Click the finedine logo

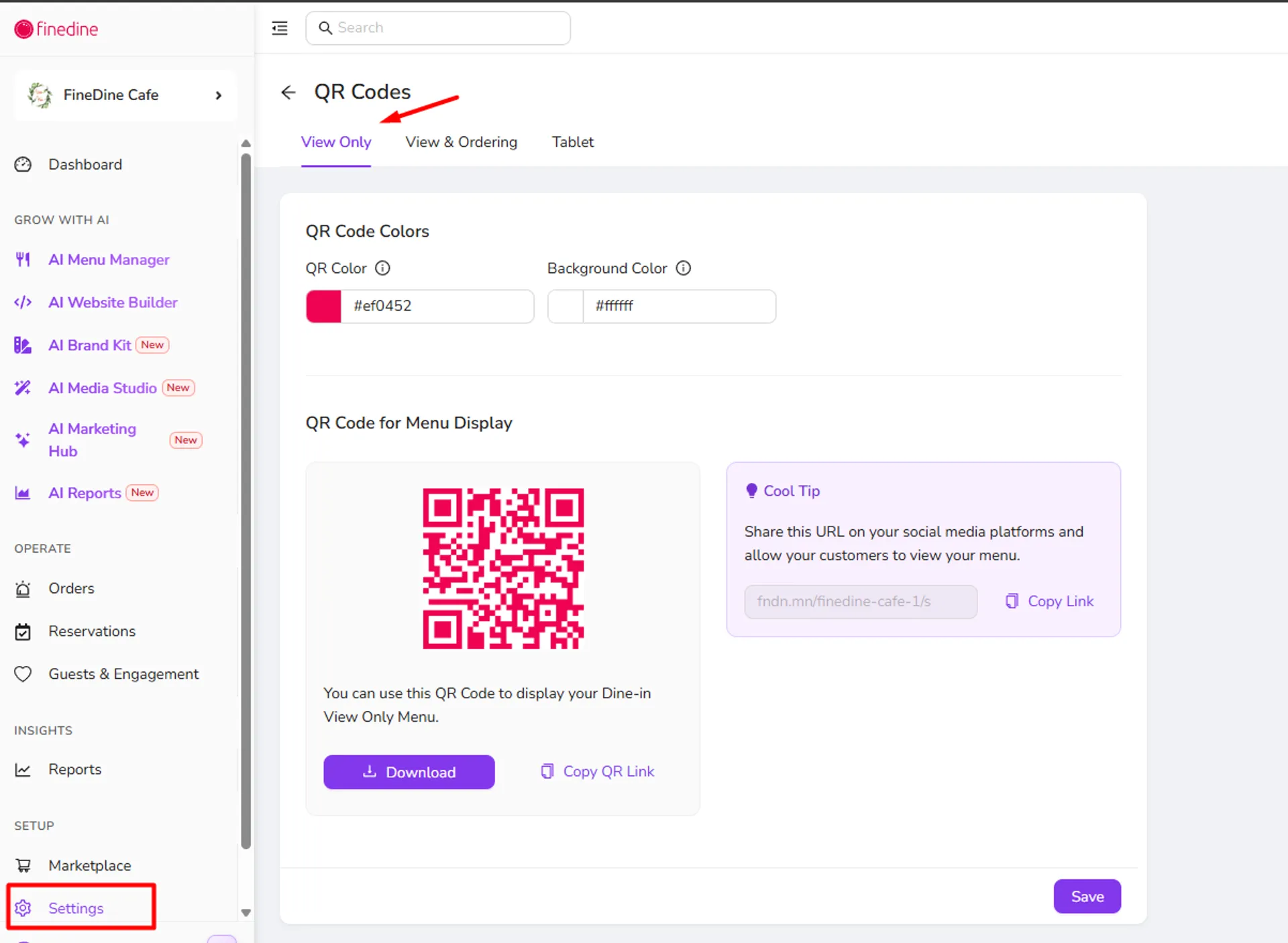point(56,29)
